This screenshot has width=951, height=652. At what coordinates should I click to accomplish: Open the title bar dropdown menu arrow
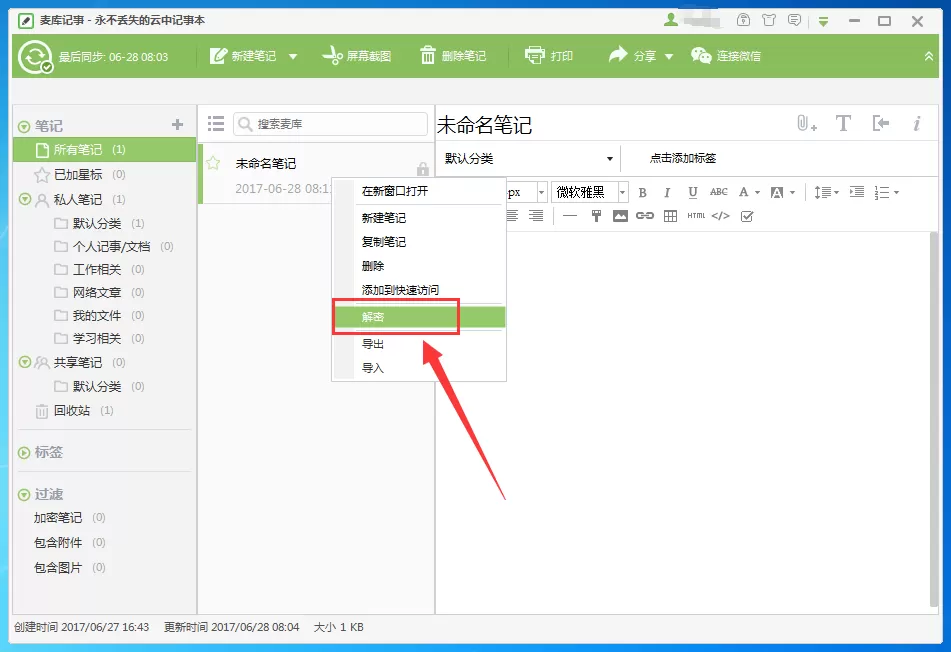(x=823, y=22)
